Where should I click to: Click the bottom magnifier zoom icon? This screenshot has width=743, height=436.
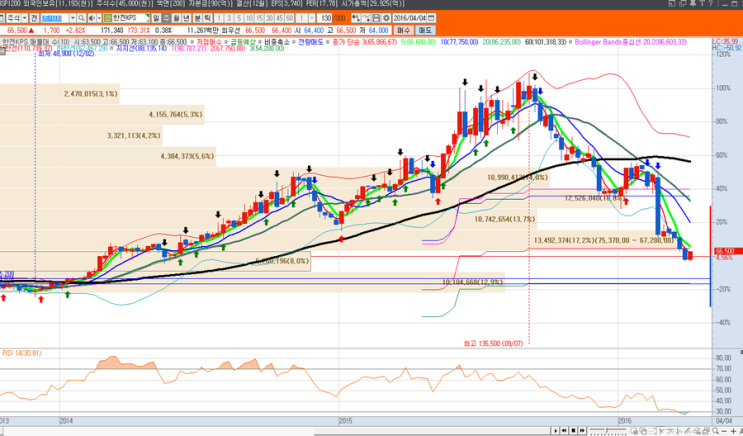pyautogui.click(x=716, y=430)
